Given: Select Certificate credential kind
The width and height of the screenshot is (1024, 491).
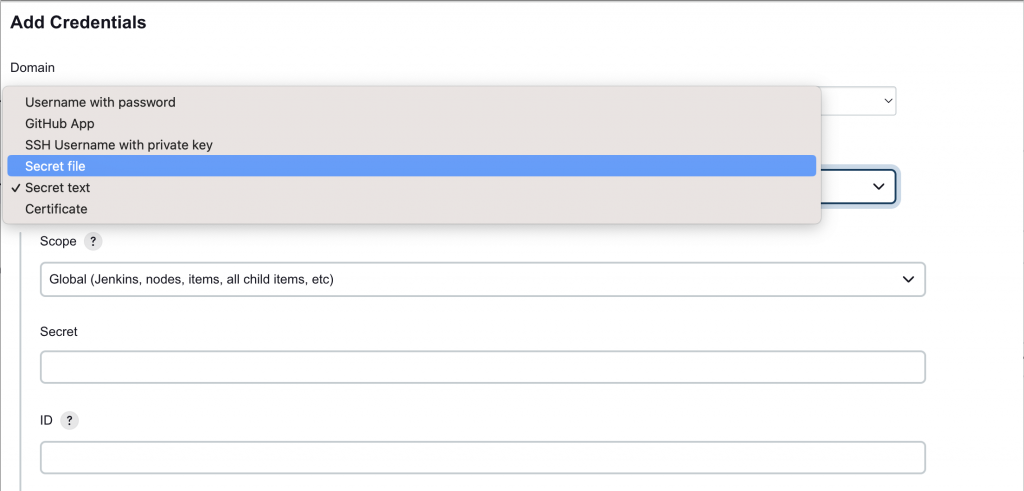Looking at the screenshot, I should [56, 209].
